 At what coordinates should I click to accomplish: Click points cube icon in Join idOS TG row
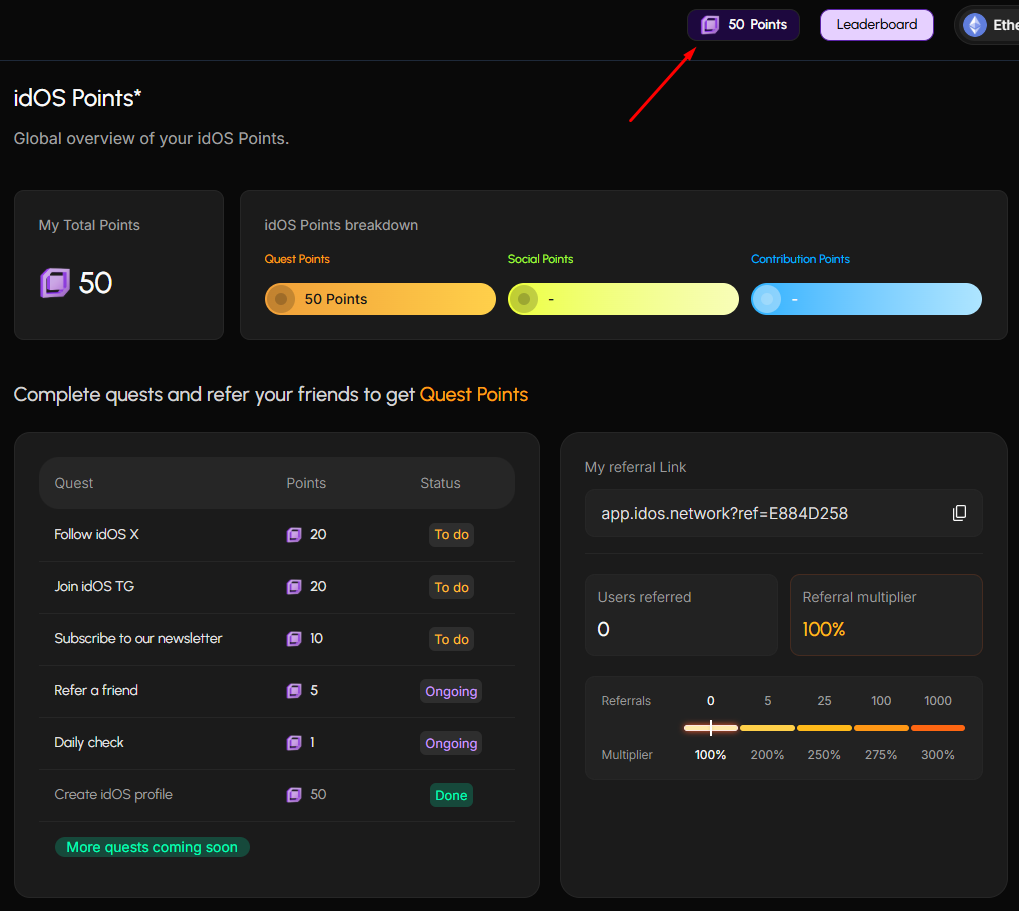tap(294, 587)
